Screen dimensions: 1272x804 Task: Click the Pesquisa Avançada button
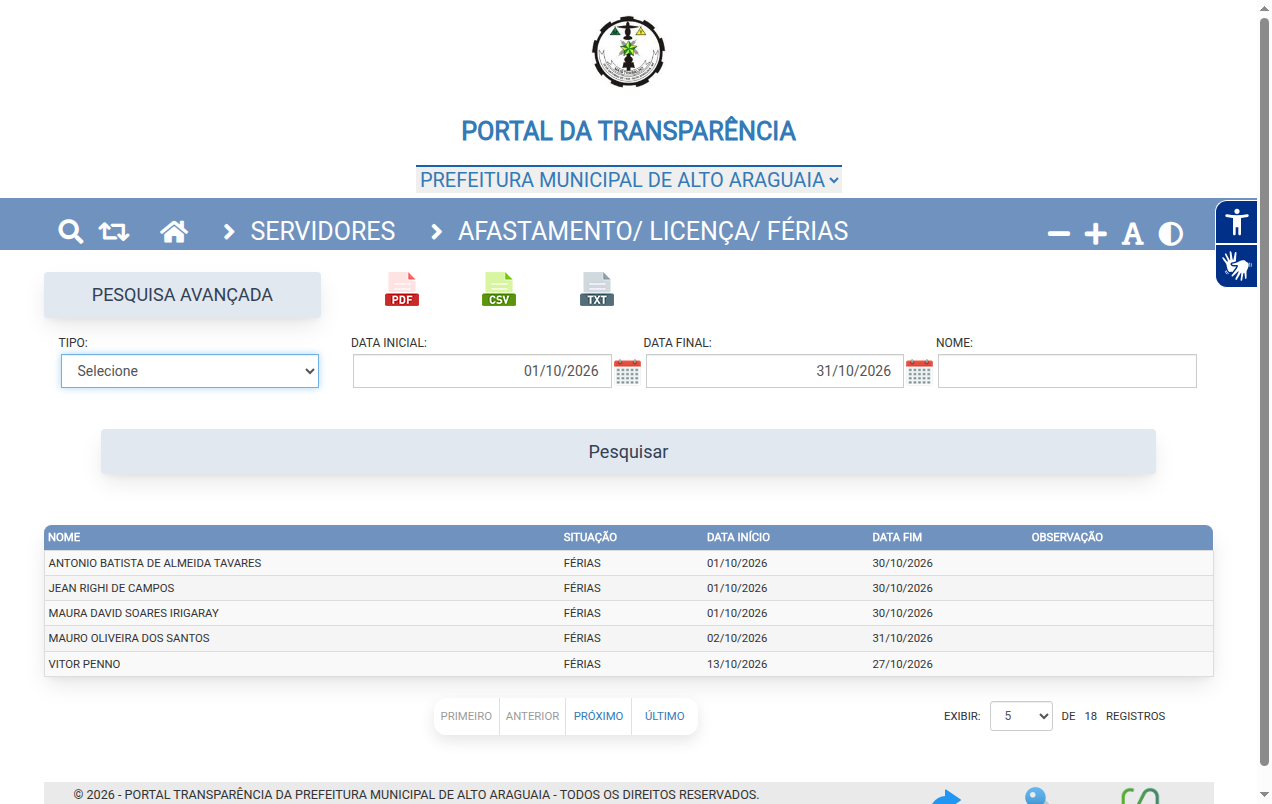(x=182, y=295)
